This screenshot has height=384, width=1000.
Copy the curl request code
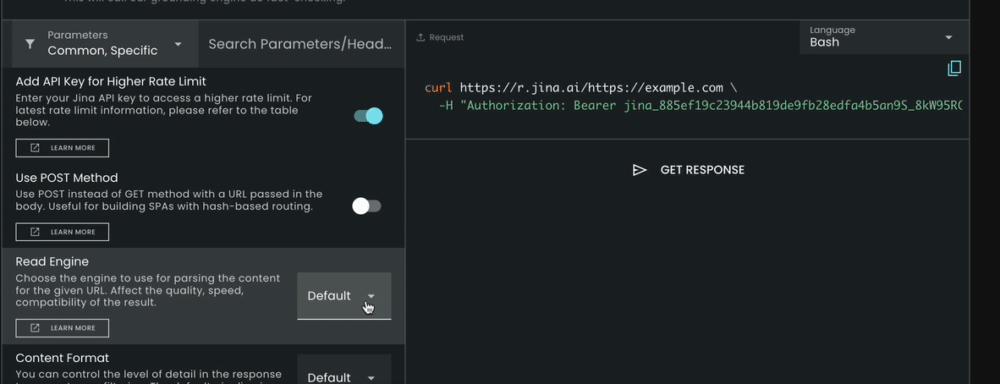tap(954, 68)
